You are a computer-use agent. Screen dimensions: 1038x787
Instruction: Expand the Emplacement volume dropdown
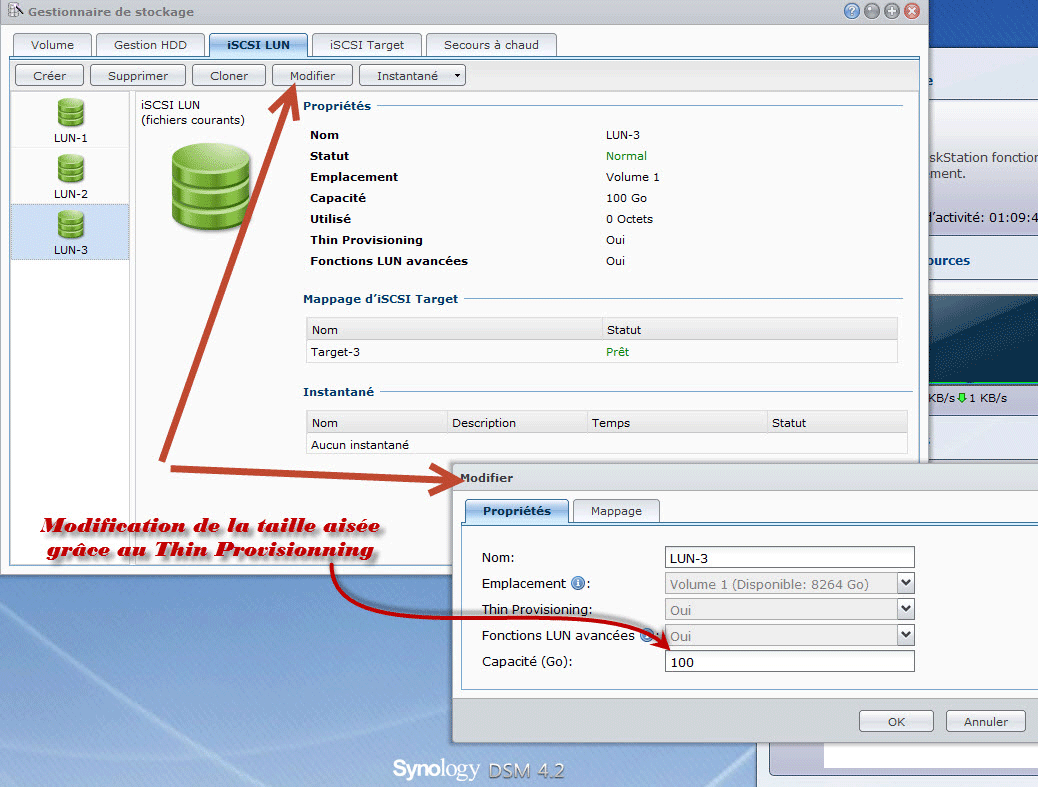[x=905, y=584]
